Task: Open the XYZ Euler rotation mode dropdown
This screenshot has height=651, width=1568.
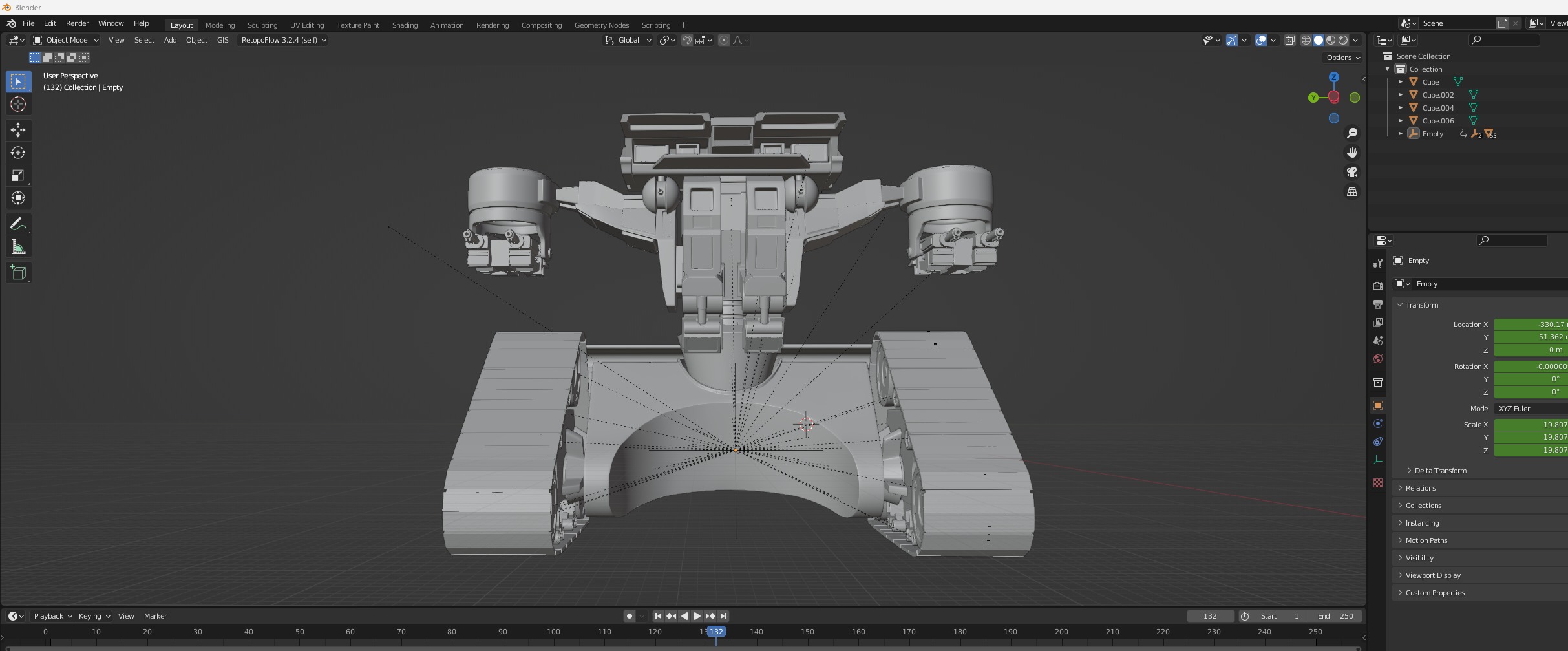Action: point(1531,409)
